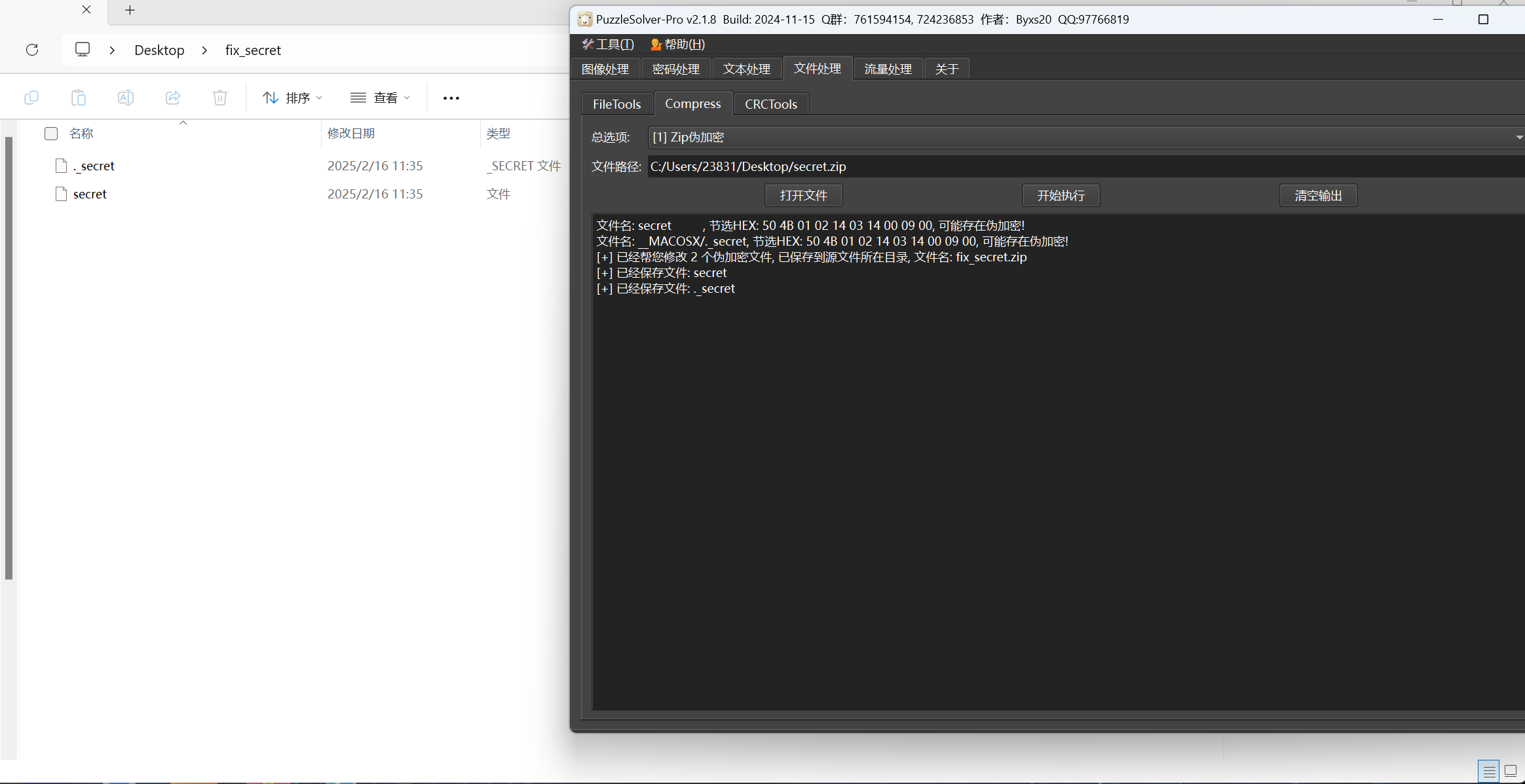This screenshot has height=784, width=1525.
Task: Open the 帮助(H) menu
Action: click(677, 44)
